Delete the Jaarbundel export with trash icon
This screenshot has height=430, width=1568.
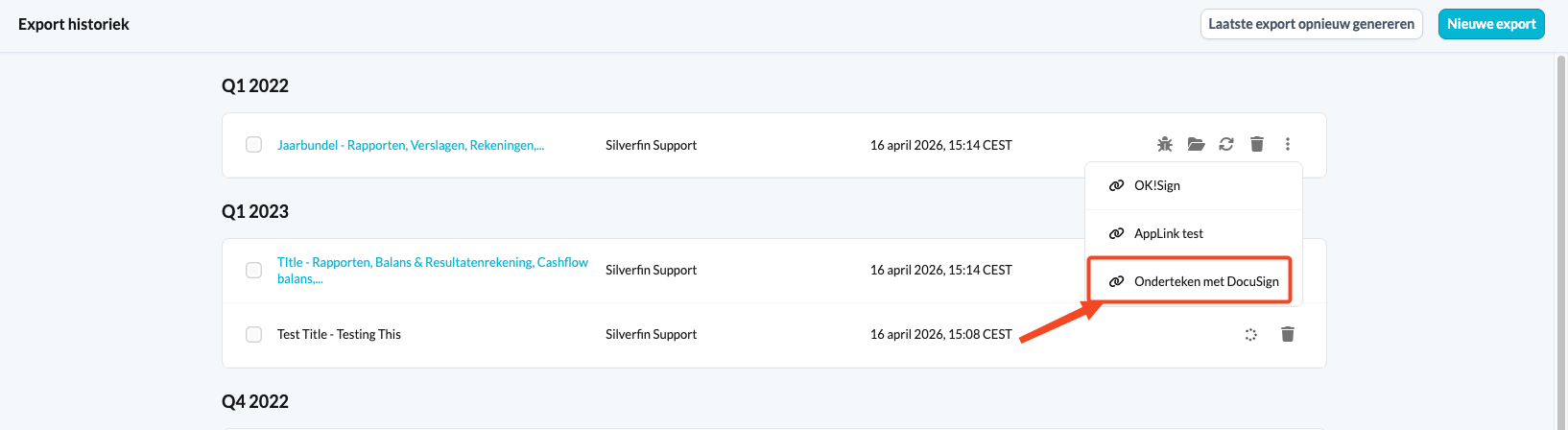(1257, 144)
